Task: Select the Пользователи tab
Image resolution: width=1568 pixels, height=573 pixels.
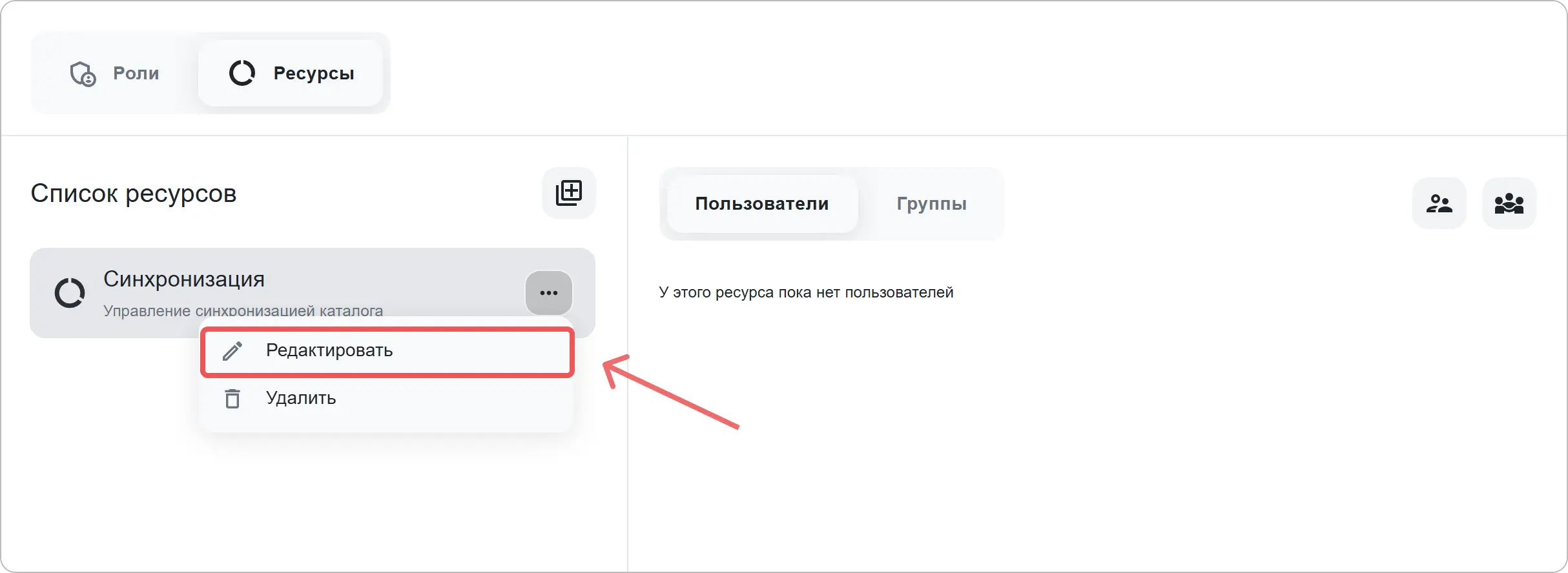Action: (x=762, y=204)
